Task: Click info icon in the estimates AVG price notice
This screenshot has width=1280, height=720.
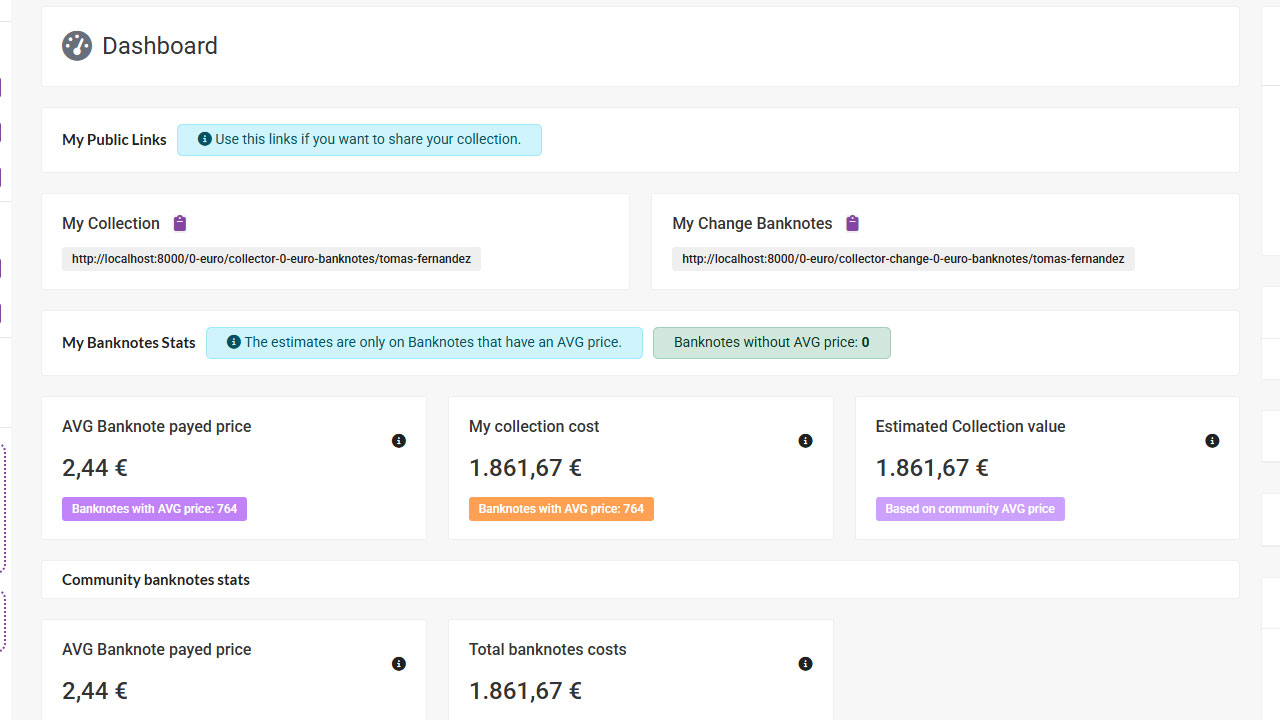Action: click(234, 342)
